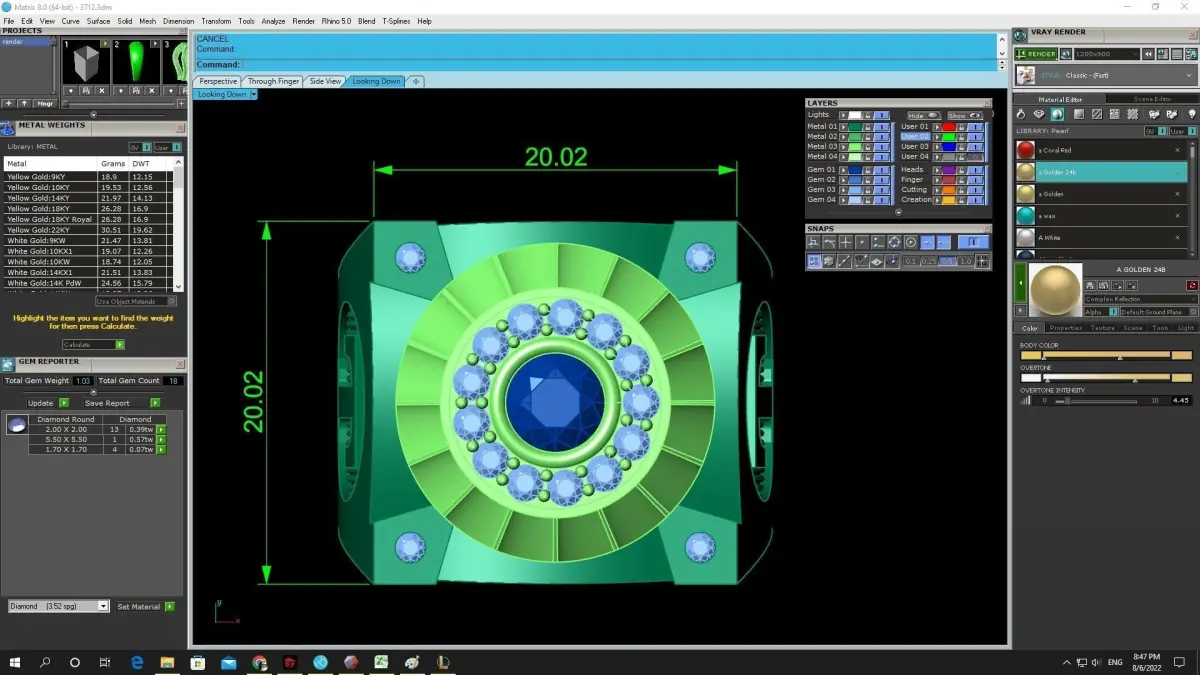
Task: Open the Dimension menu
Action: click(x=178, y=21)
